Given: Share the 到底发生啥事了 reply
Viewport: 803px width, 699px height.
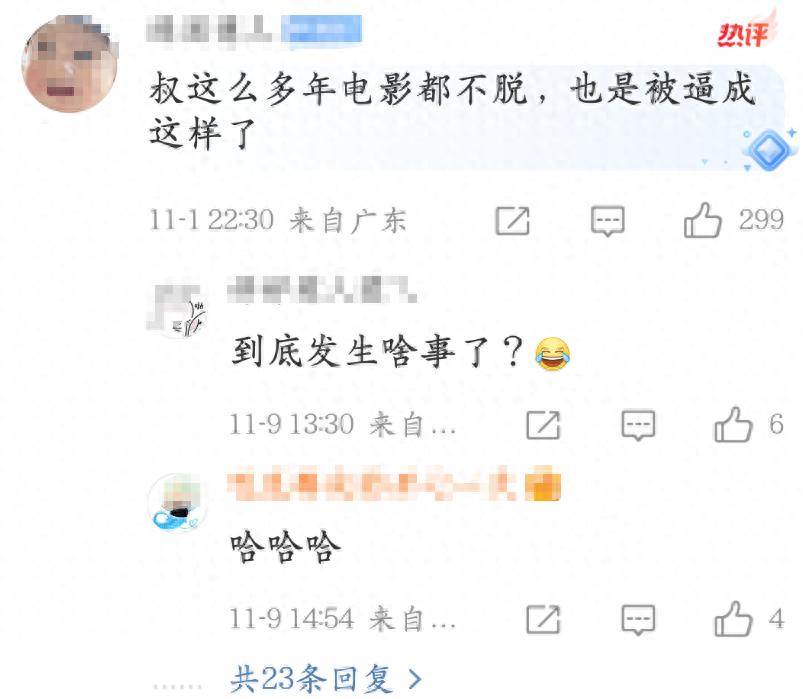Looking at the screenshot, I should pos(543,425).
